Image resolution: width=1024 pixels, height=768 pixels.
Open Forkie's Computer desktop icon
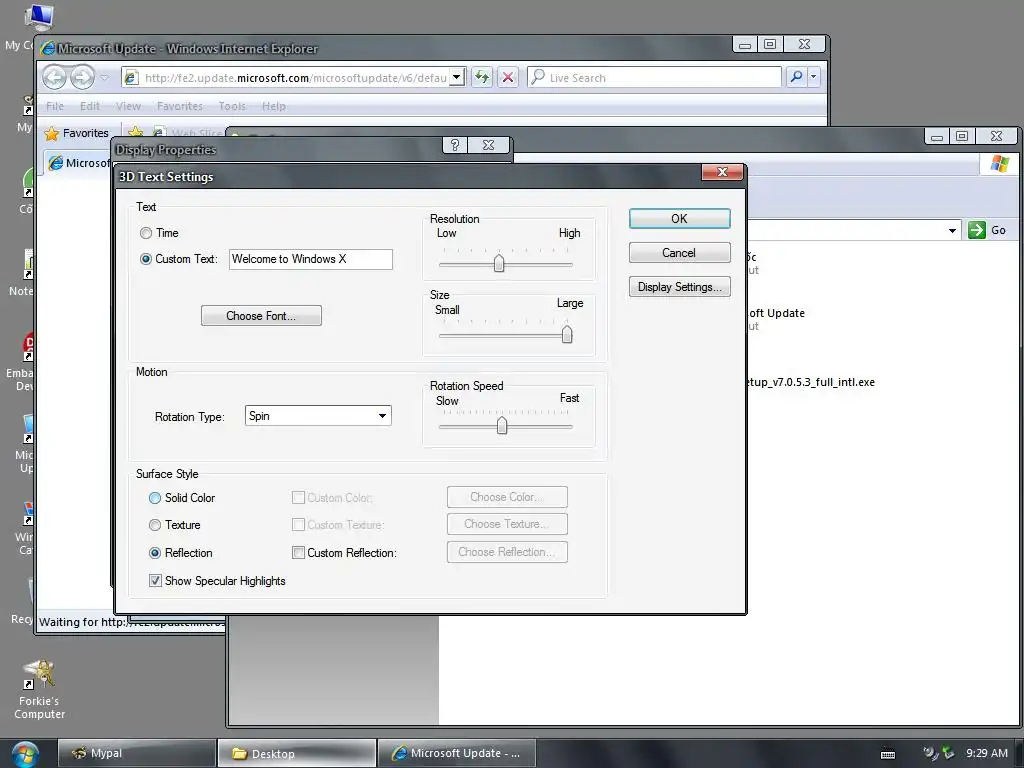tap(39, 690)
